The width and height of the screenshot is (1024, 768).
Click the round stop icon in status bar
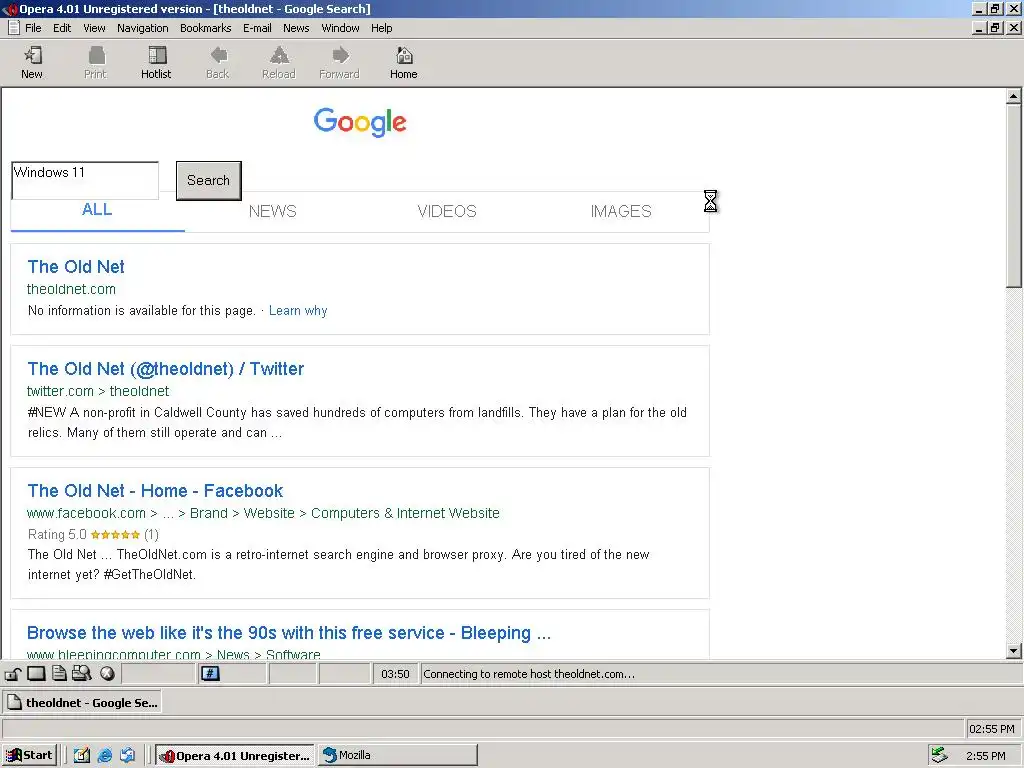[x=107, y=673]
